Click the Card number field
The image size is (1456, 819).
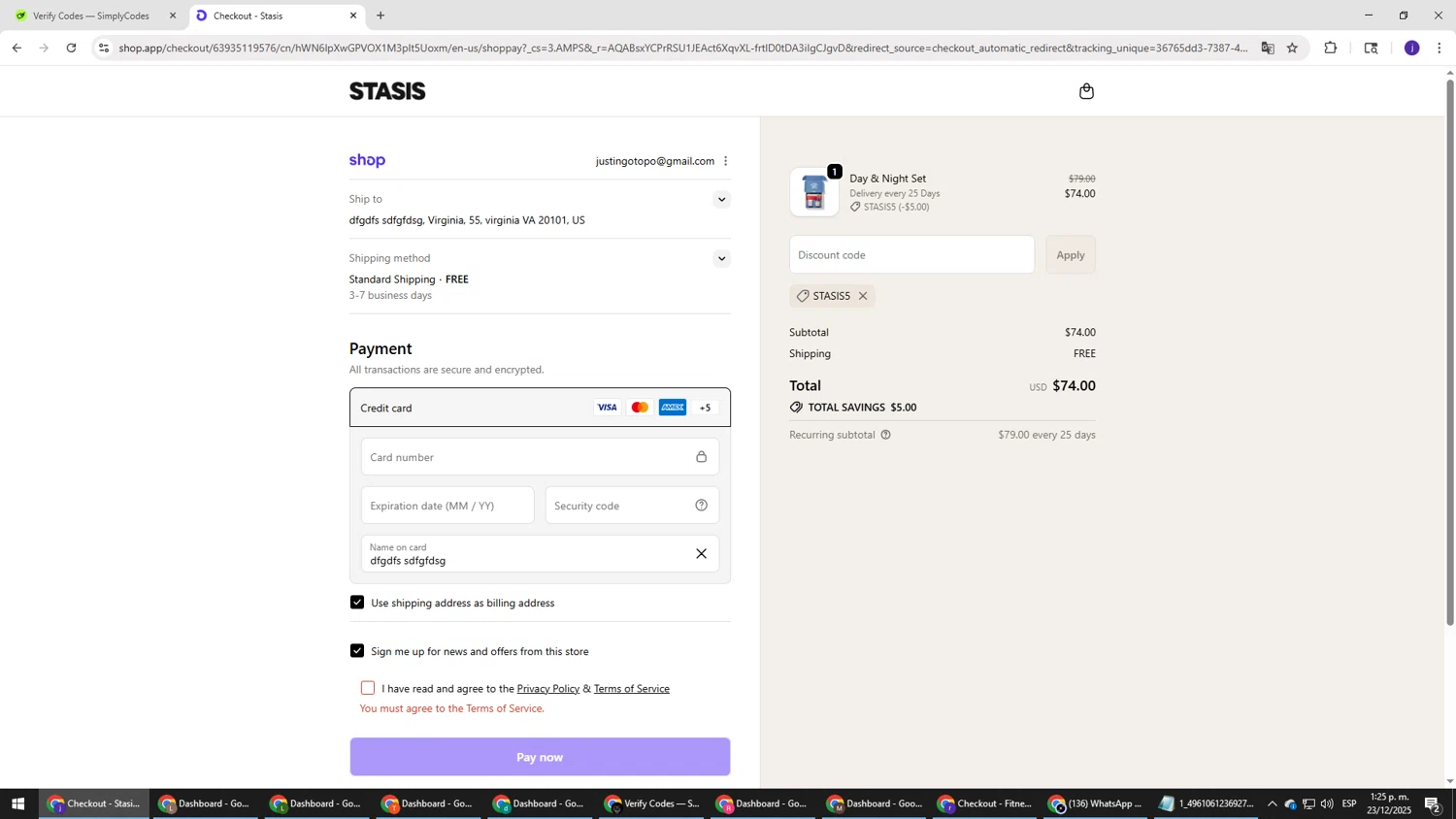tap(540, 457)
